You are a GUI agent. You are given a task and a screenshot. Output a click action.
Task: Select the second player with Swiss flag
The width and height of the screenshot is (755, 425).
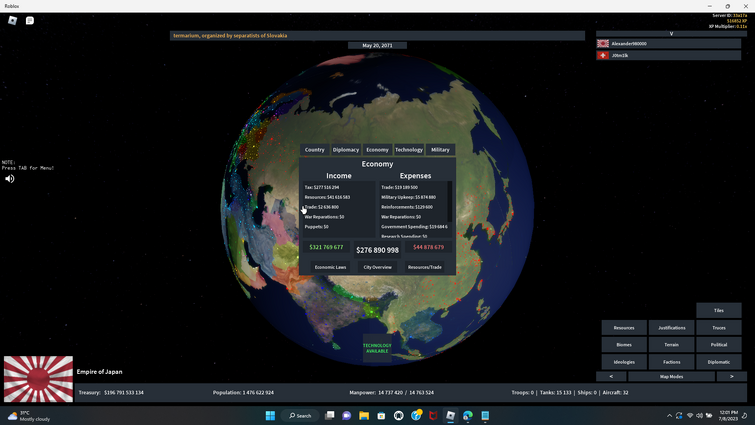point(668,55)
